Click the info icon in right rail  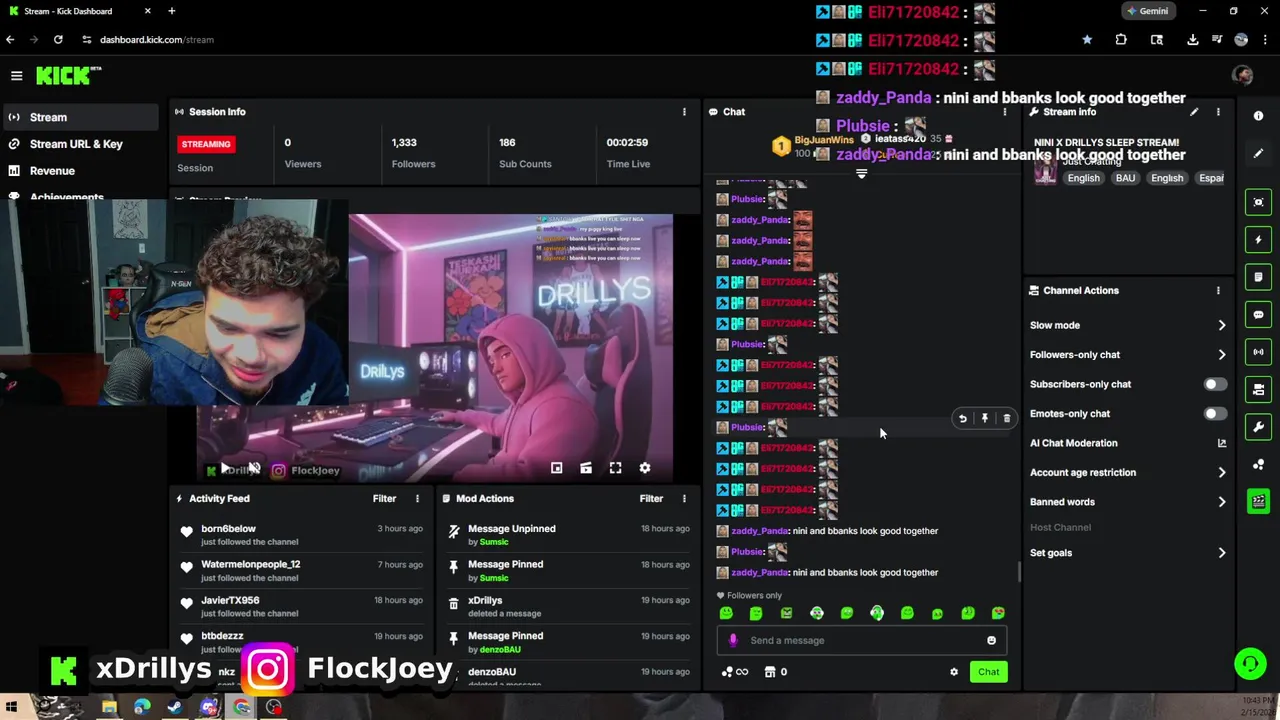[1258, 116]
